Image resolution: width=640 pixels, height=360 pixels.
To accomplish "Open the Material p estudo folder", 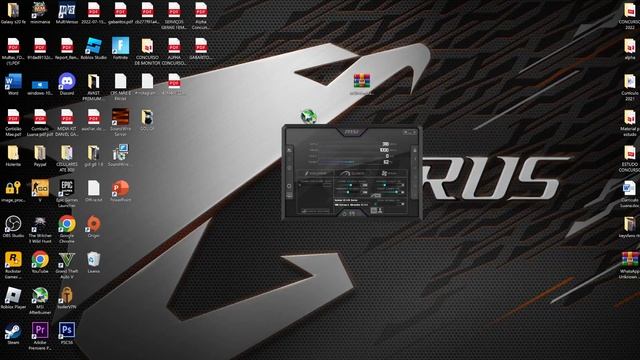I will pos(630,123).
